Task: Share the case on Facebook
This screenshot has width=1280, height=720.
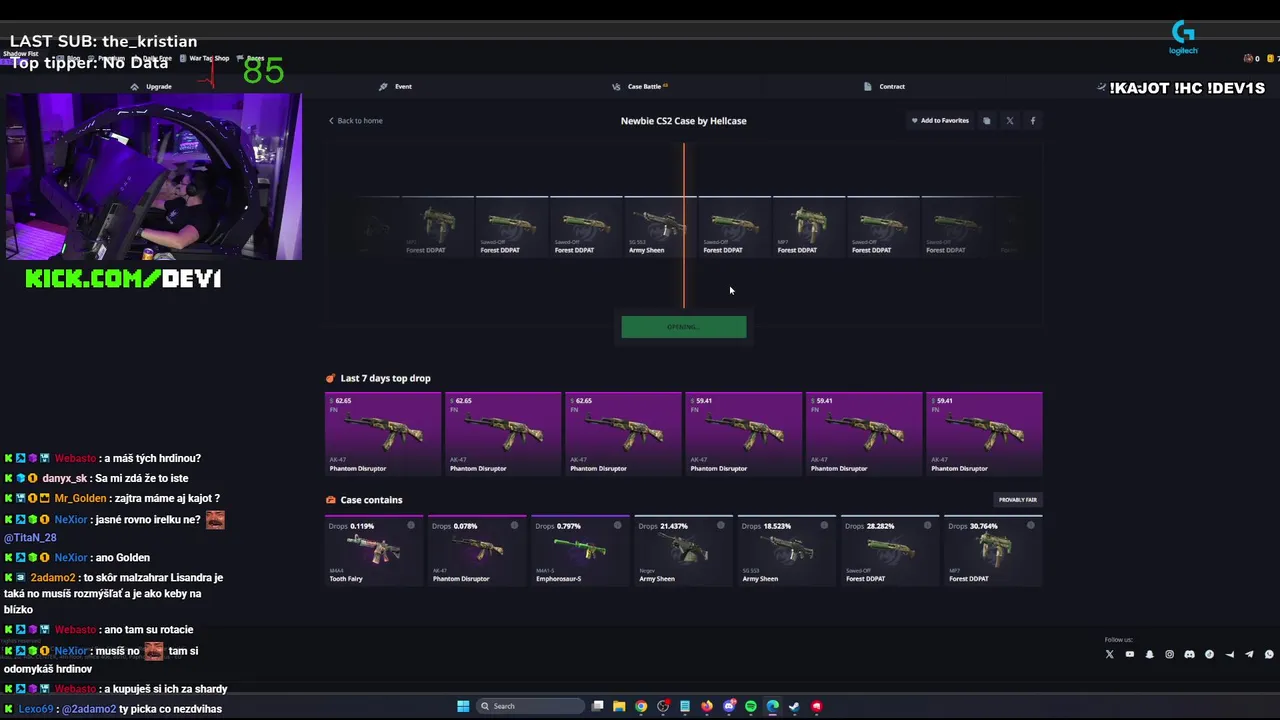Action: [x=1033, y=121]
